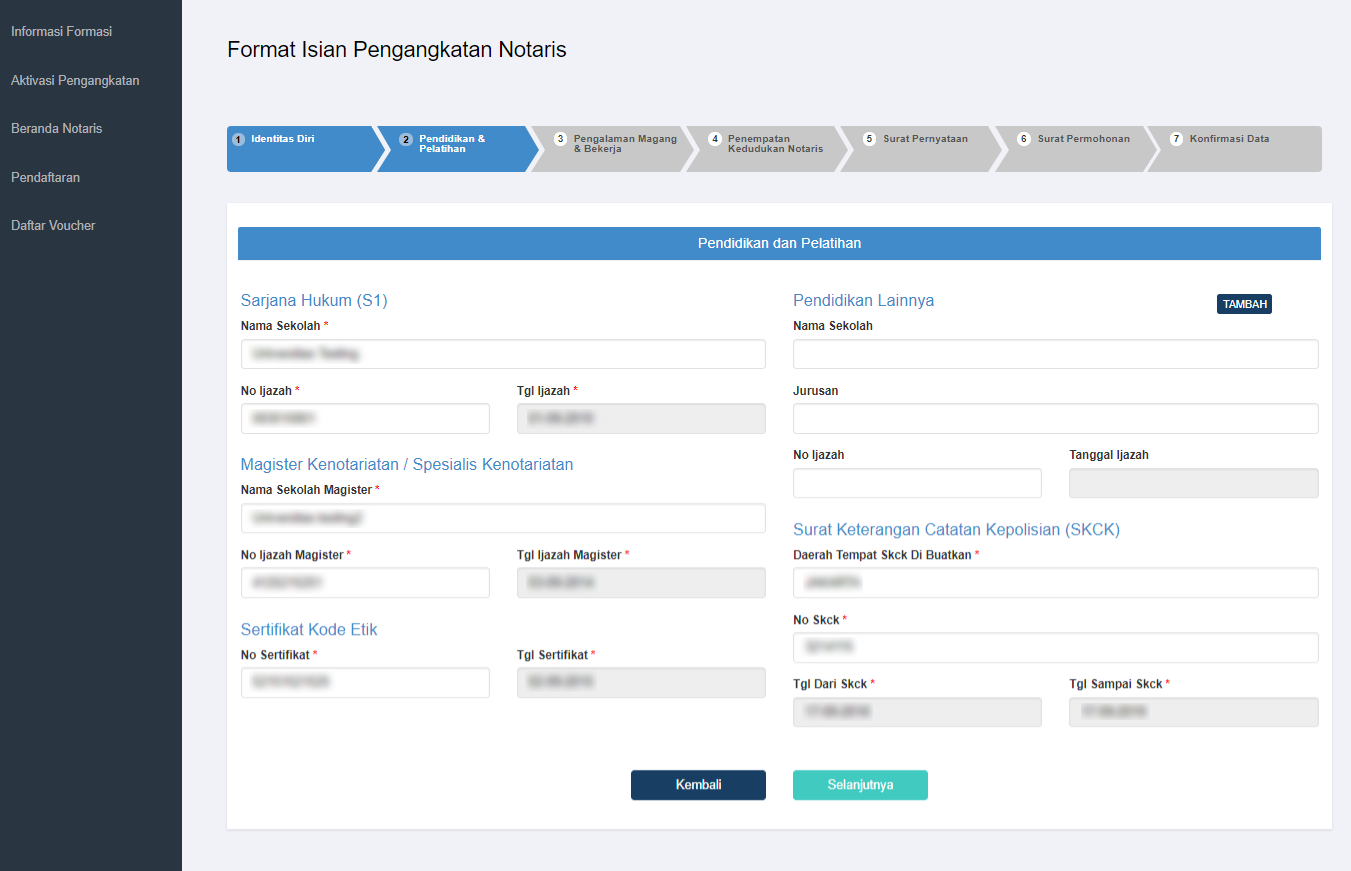The width and height of the screenshot is (1351, 871).
Task: Switch to step 1 Identitas Diri
Action: coord(299,148)
